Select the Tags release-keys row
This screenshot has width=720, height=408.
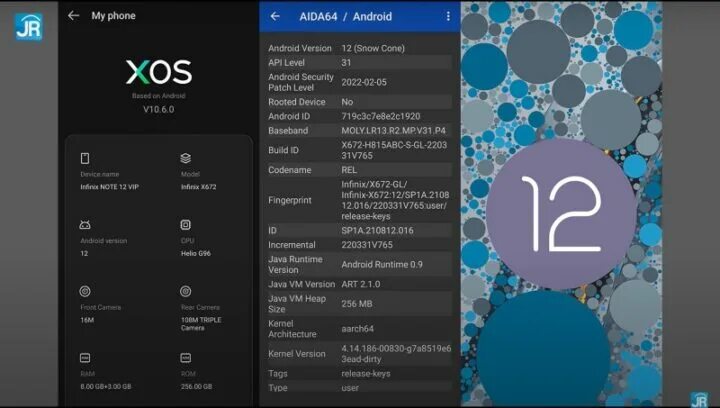tap(360, 374)
